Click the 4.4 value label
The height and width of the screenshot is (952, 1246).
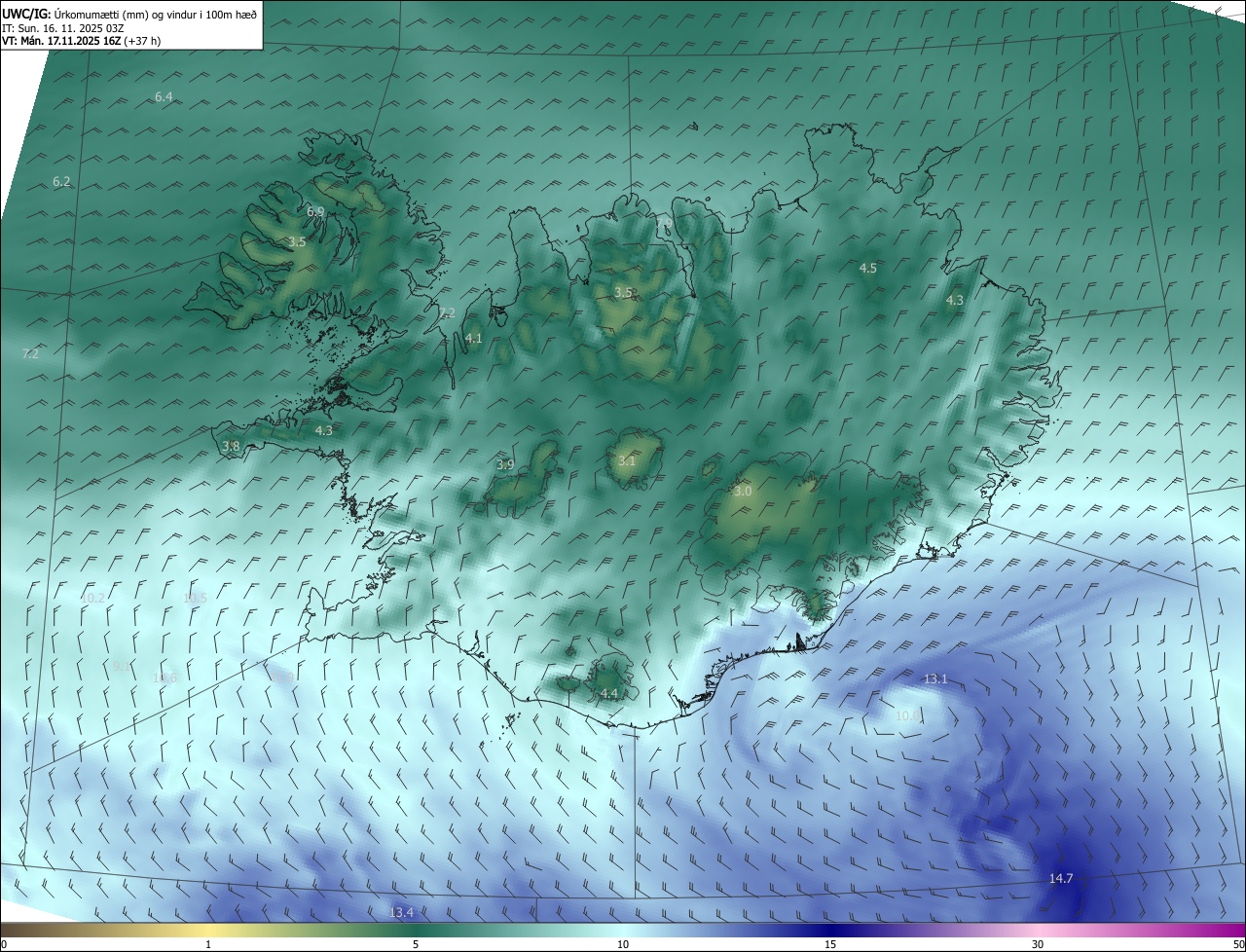click(x=609, y=693)
